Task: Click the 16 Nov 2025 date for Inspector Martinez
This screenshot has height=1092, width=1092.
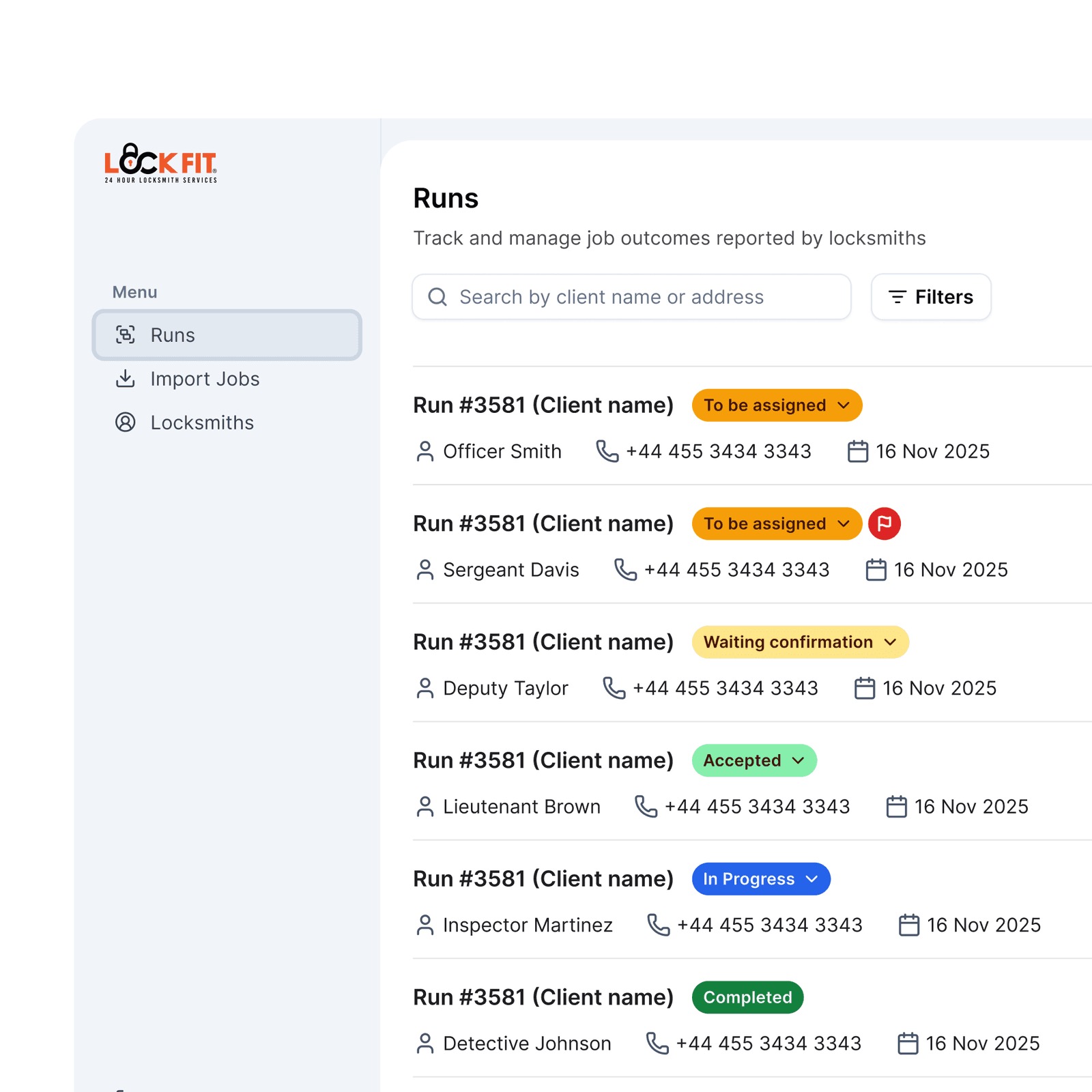Action: [x=984, y=925]
